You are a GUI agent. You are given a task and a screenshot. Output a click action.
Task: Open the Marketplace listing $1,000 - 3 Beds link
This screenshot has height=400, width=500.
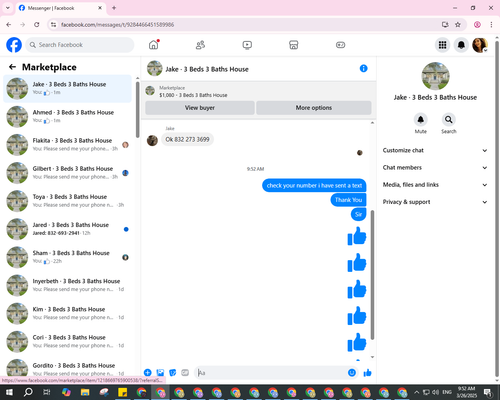tap(193, 95)
